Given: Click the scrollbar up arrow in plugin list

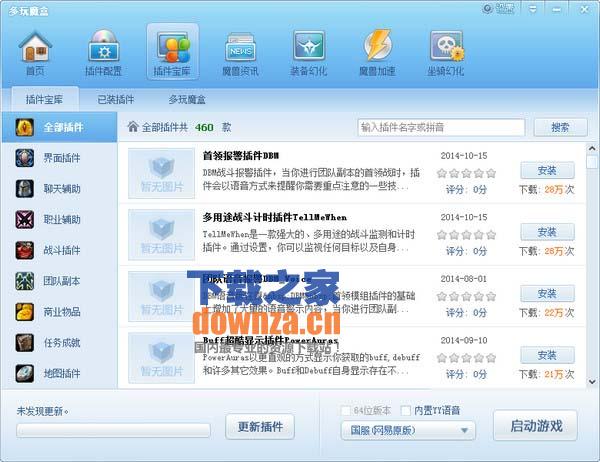Looking at the screenshot, I should click(x=592, y=149).
